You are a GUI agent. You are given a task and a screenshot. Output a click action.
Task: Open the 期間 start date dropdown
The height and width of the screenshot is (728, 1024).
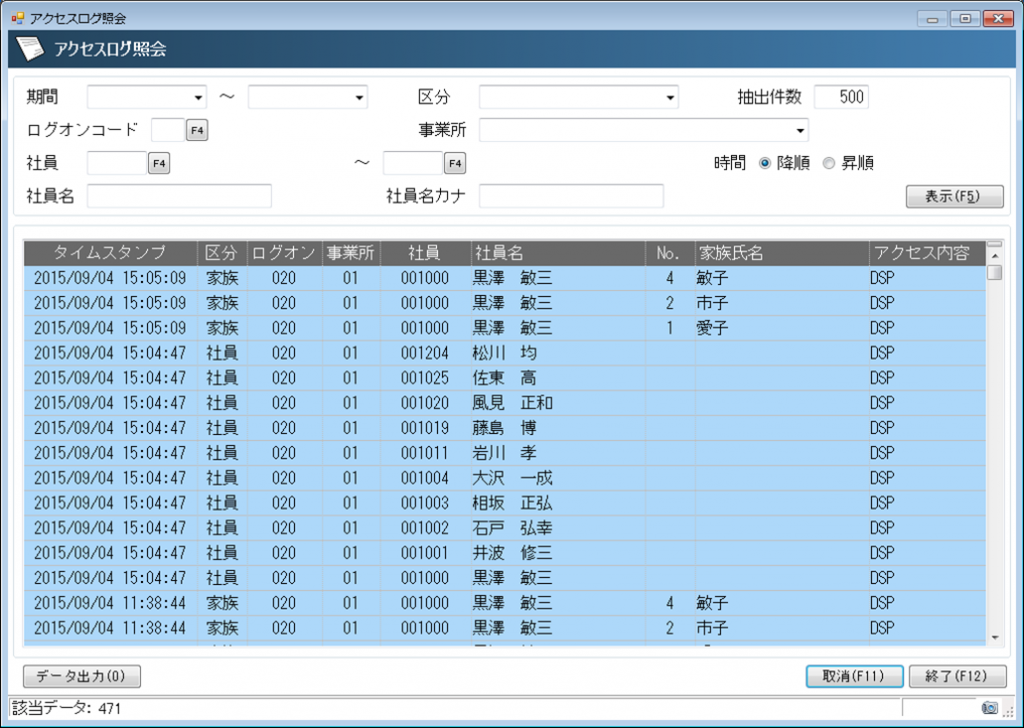pos(198,97)
